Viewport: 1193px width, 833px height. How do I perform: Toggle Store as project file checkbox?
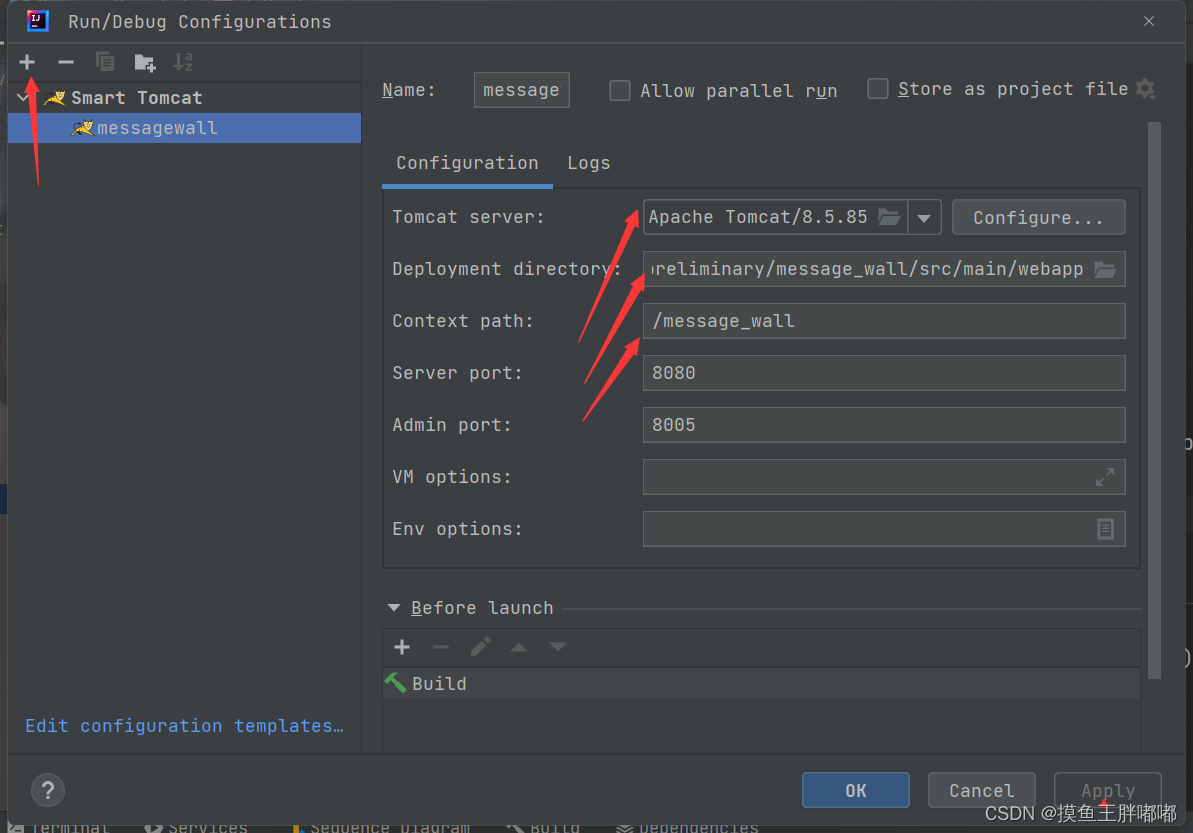coord(878,89)
